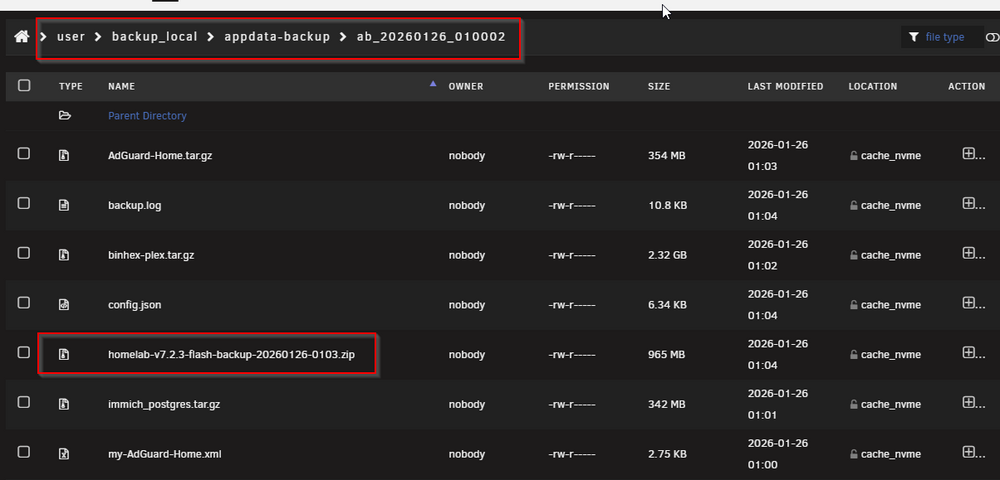Click owner 'nobody' of backup.log
The width and height of the screenshot is (1000, 480).
[x=467, y=205]
